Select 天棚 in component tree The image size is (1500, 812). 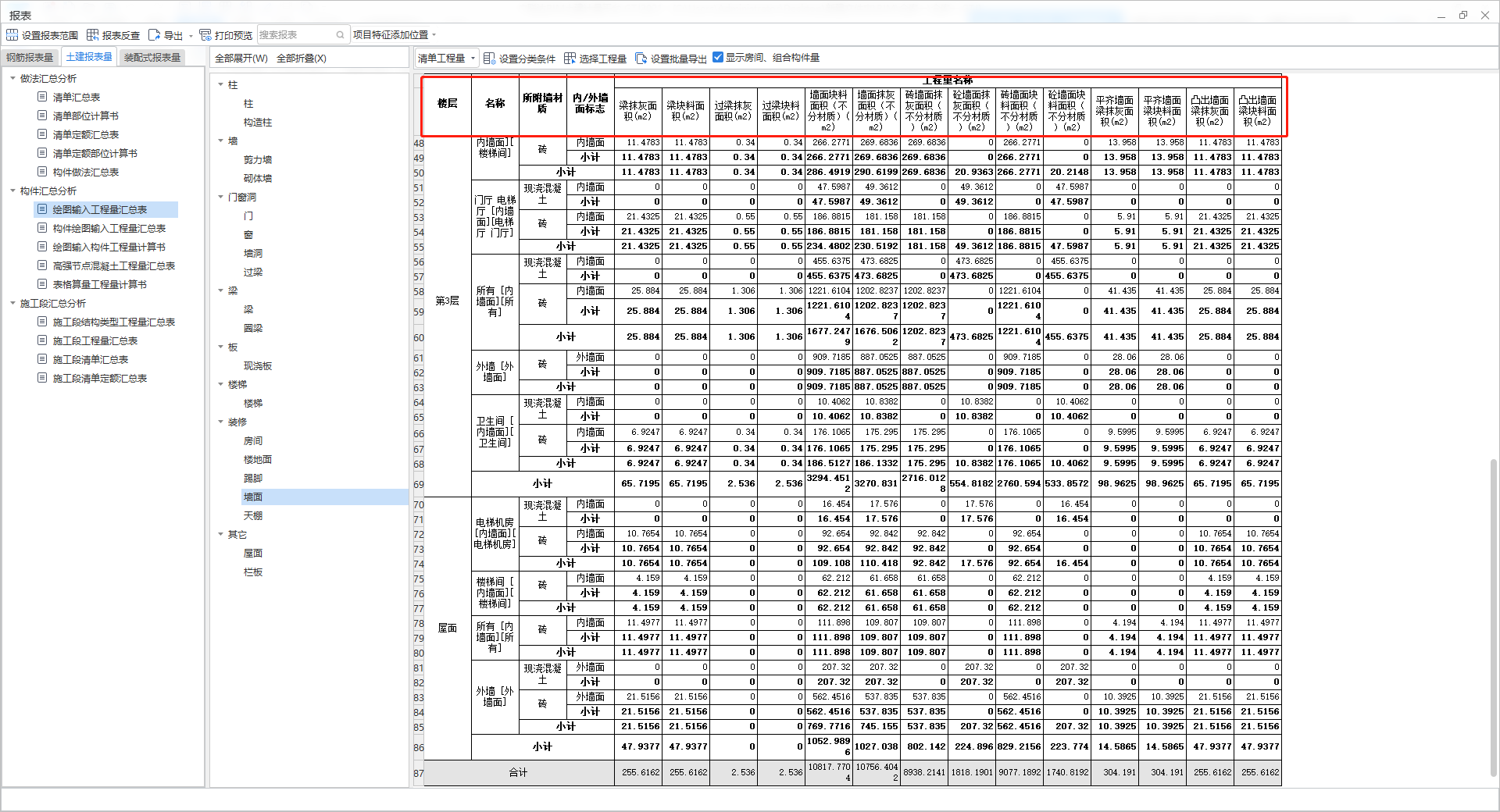[253, 515]
